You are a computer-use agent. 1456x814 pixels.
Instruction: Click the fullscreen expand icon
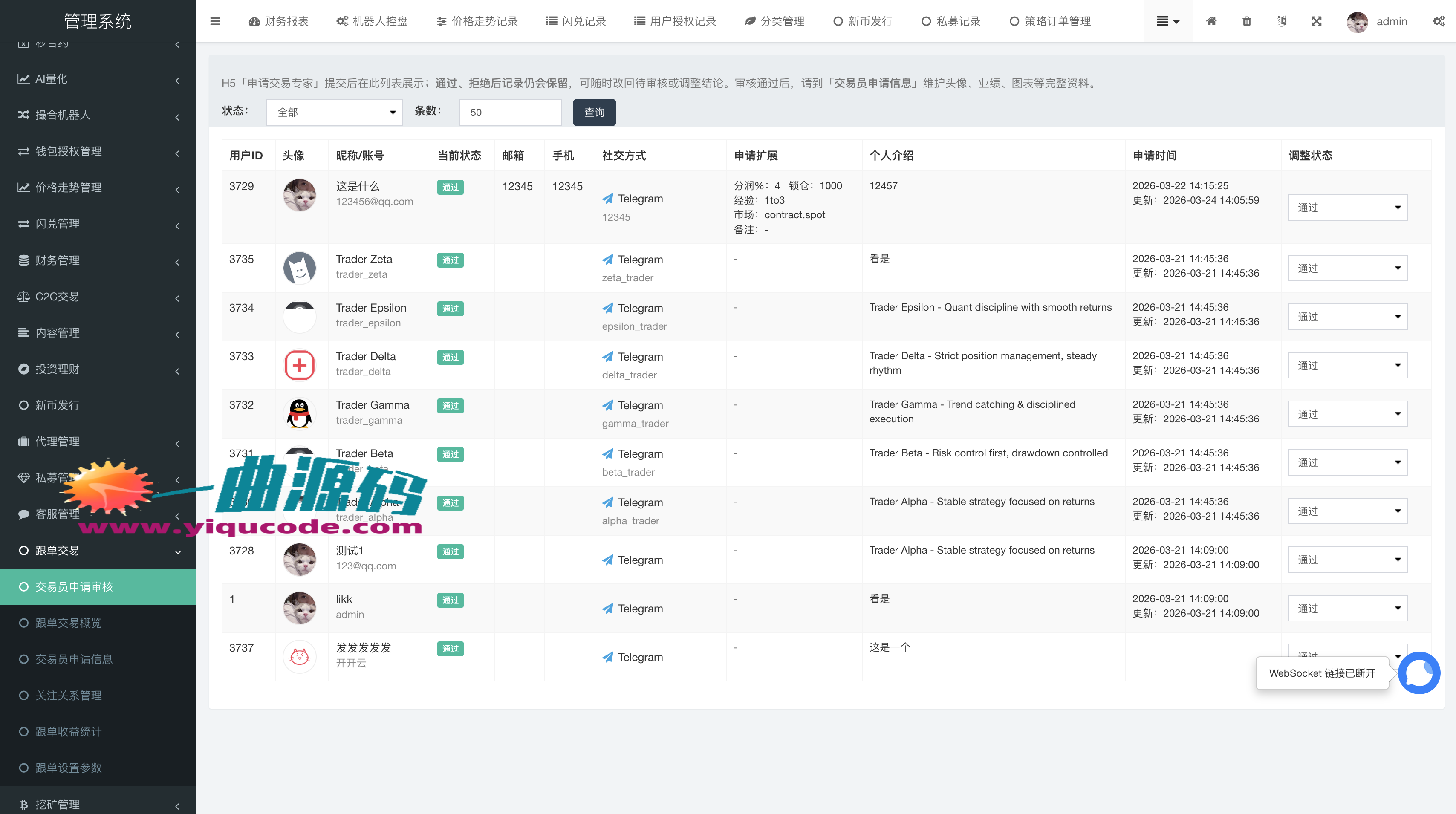pyautogui.click(x=1316, y=21)
